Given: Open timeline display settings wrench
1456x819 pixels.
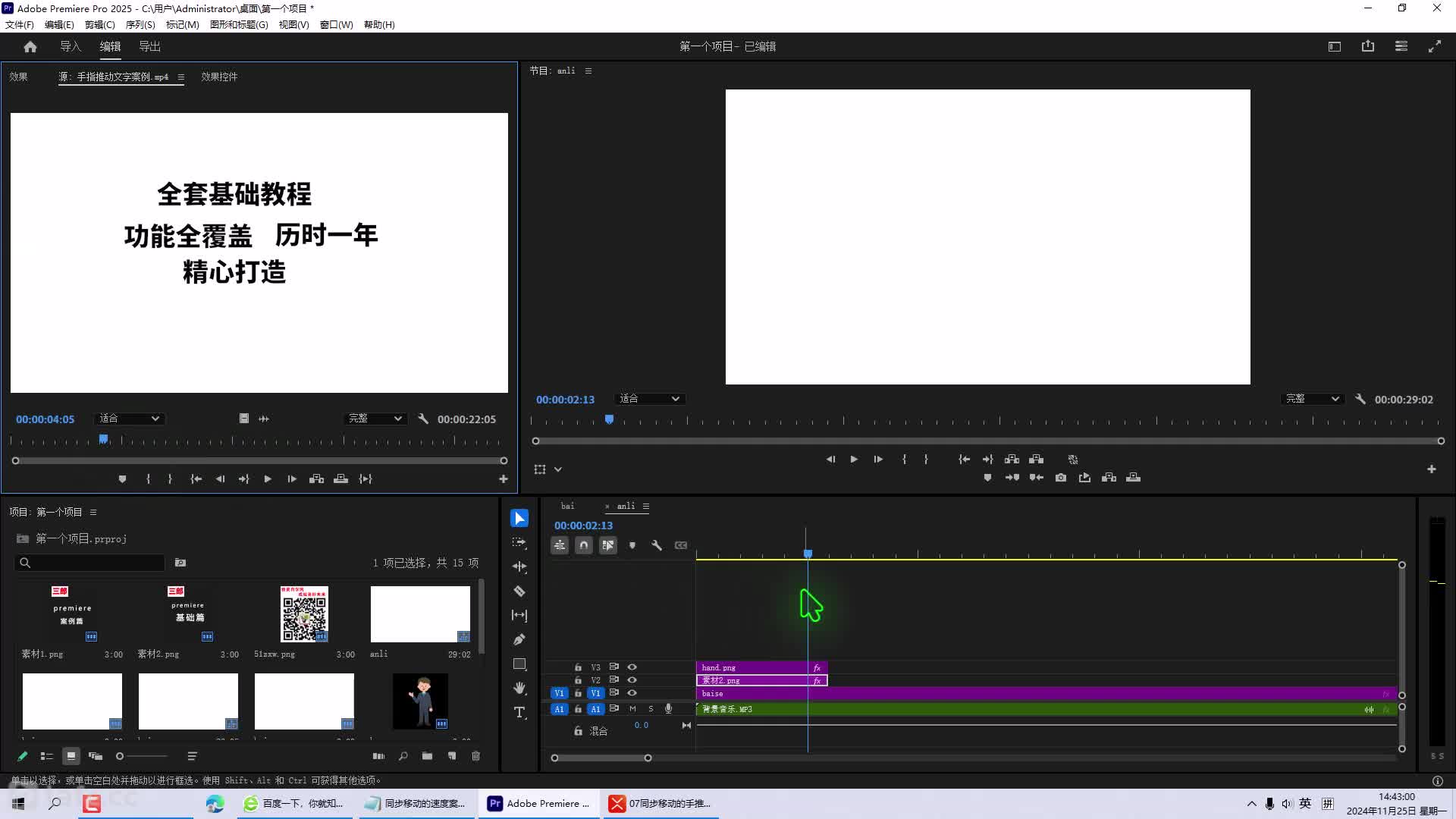Looking at the screenshot, I should tap(657, 545).
